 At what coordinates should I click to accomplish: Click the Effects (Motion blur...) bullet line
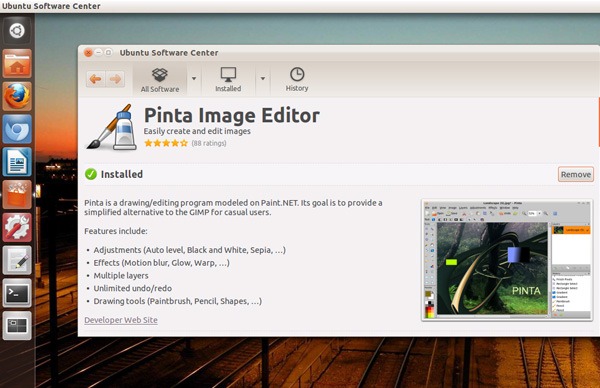pyautogui.click(x=161, y=263)
